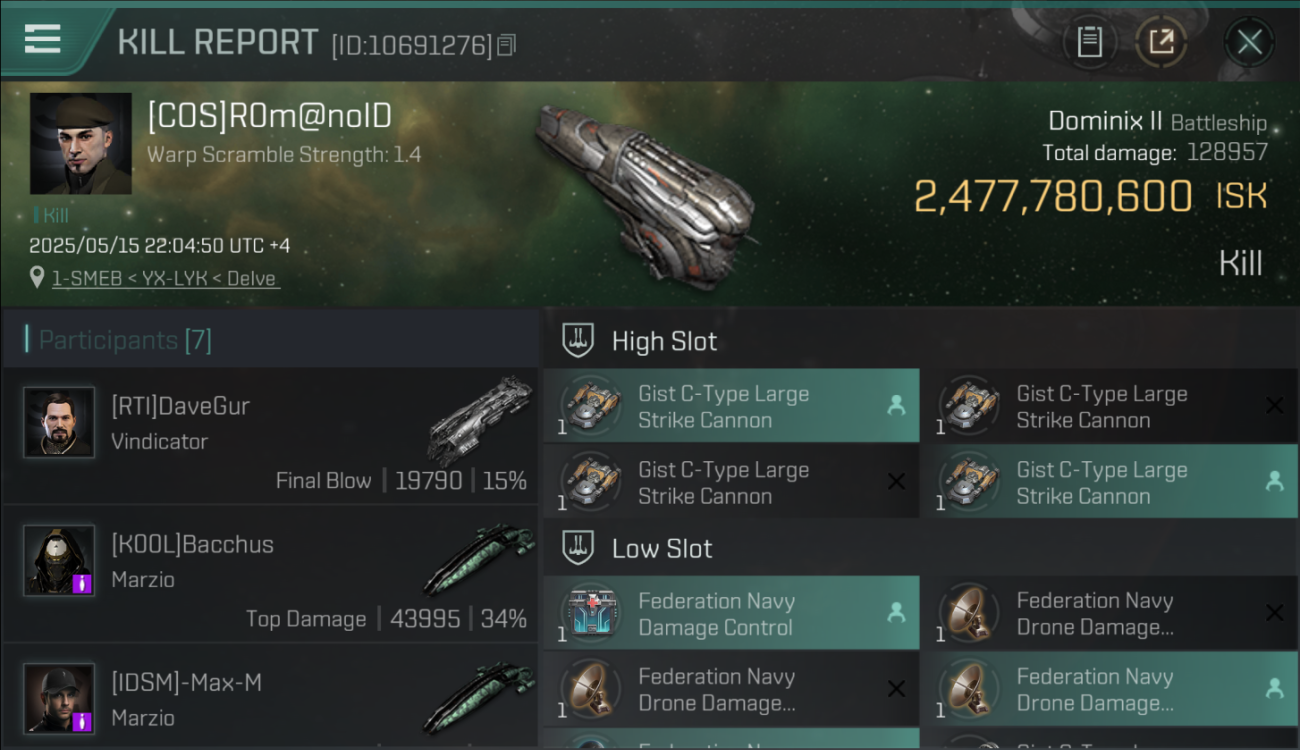Open the clipboard notes icon
Image resolution: width=1300 pixels, height=750 pixels.
[x=1089, y=42]
